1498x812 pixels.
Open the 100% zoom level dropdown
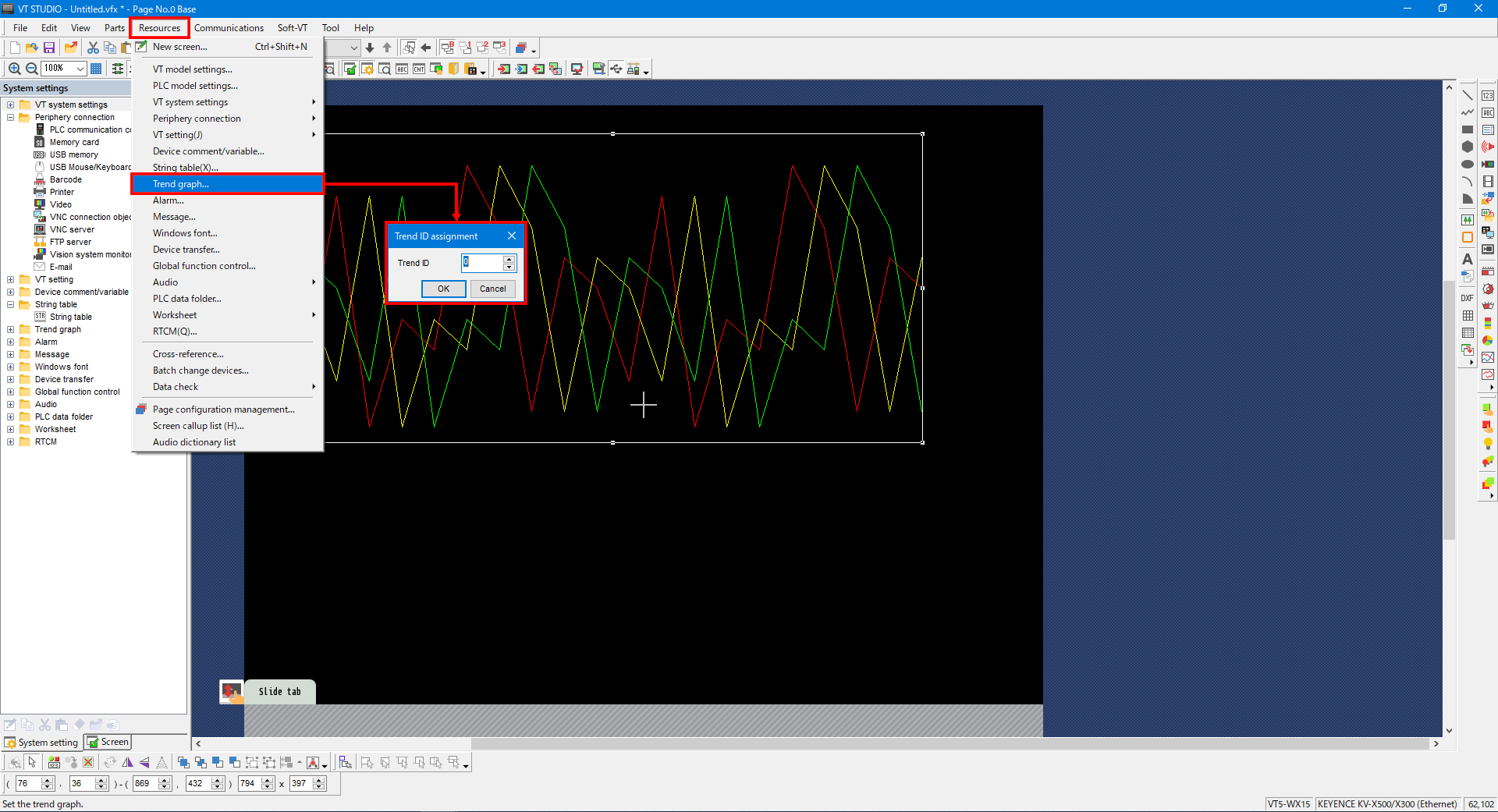pos(80,69)
